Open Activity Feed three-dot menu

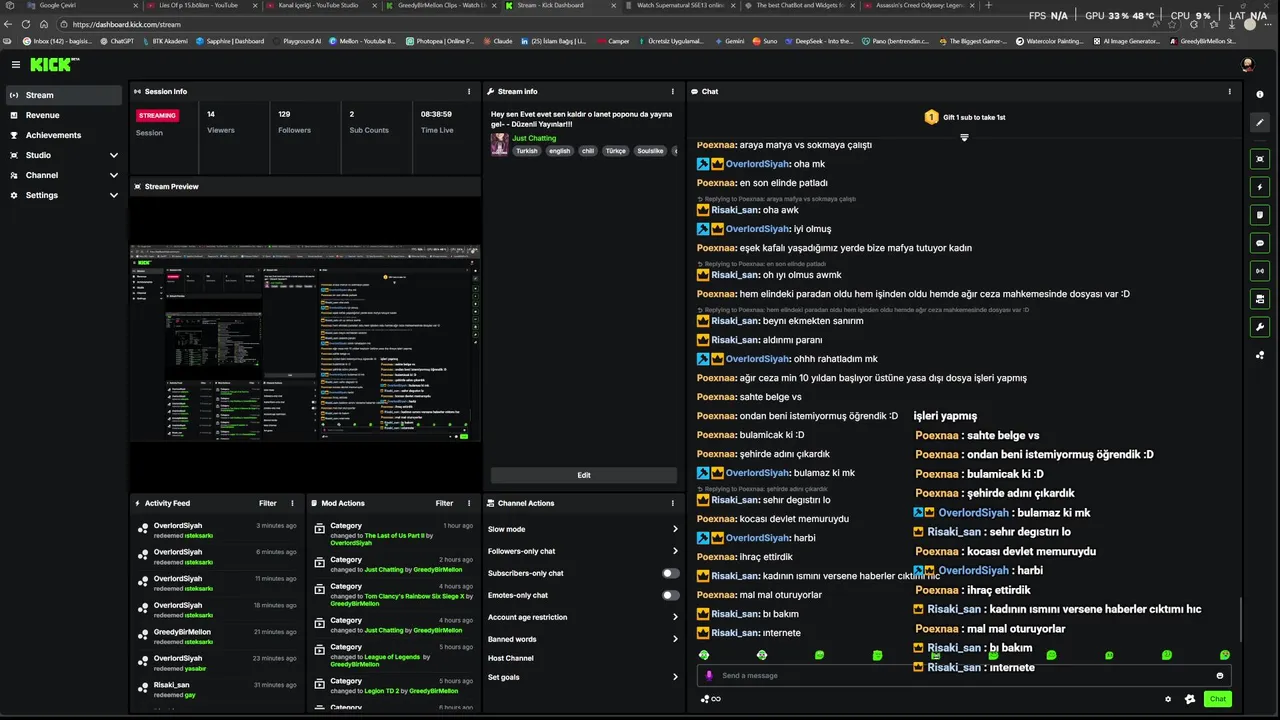[x=292, y=503]
